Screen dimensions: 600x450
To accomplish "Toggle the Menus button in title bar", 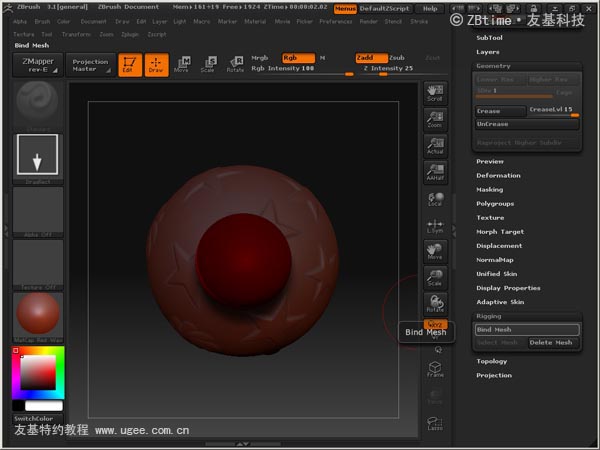I will tap(345, 8).
